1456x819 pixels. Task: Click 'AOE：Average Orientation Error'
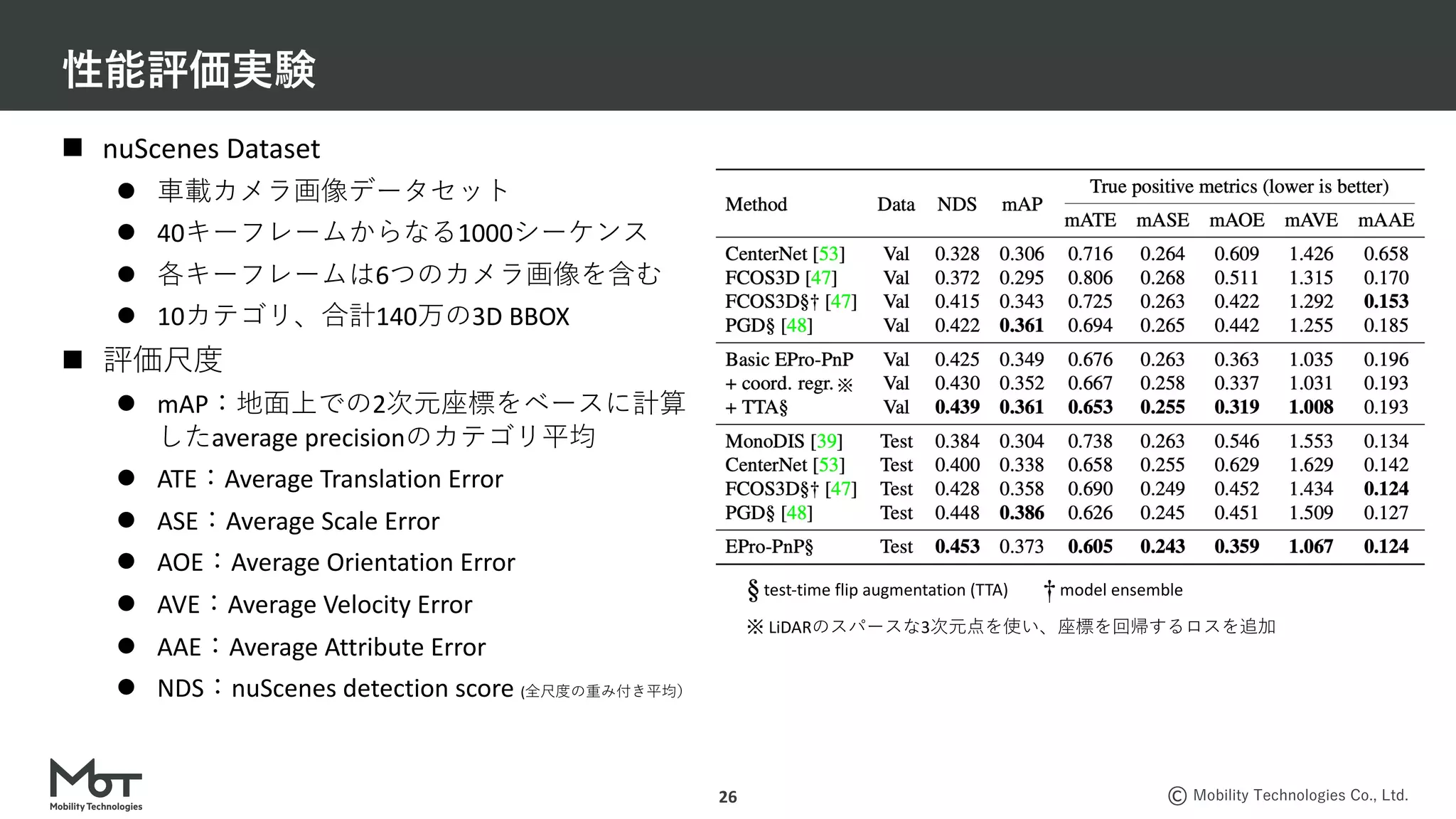tap(336, 562)
